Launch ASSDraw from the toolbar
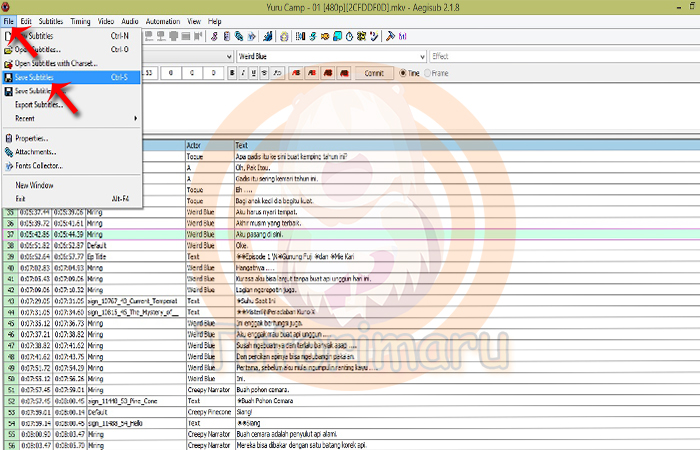Screen dimensions: 700x450 pos(284,36)
